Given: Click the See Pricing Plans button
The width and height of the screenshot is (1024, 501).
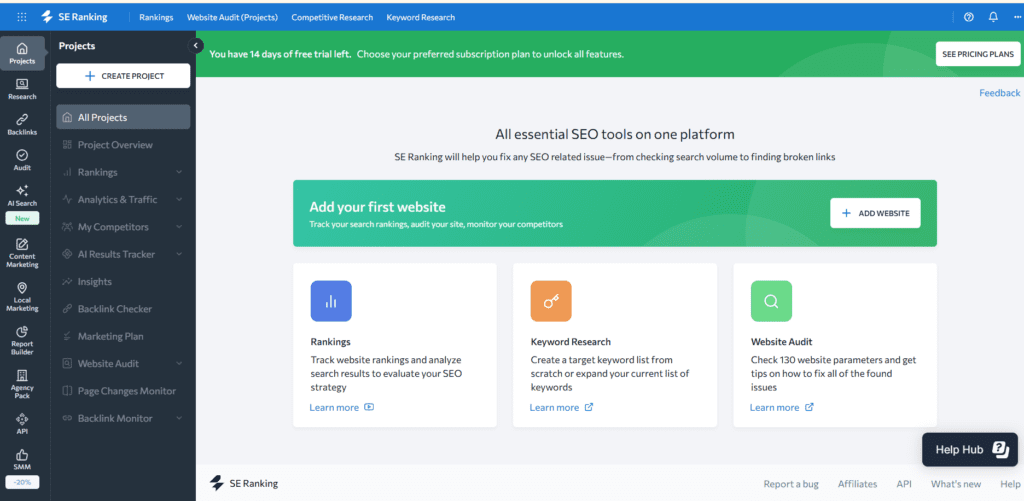Looking at the screenshot, I should click(977, 53).
